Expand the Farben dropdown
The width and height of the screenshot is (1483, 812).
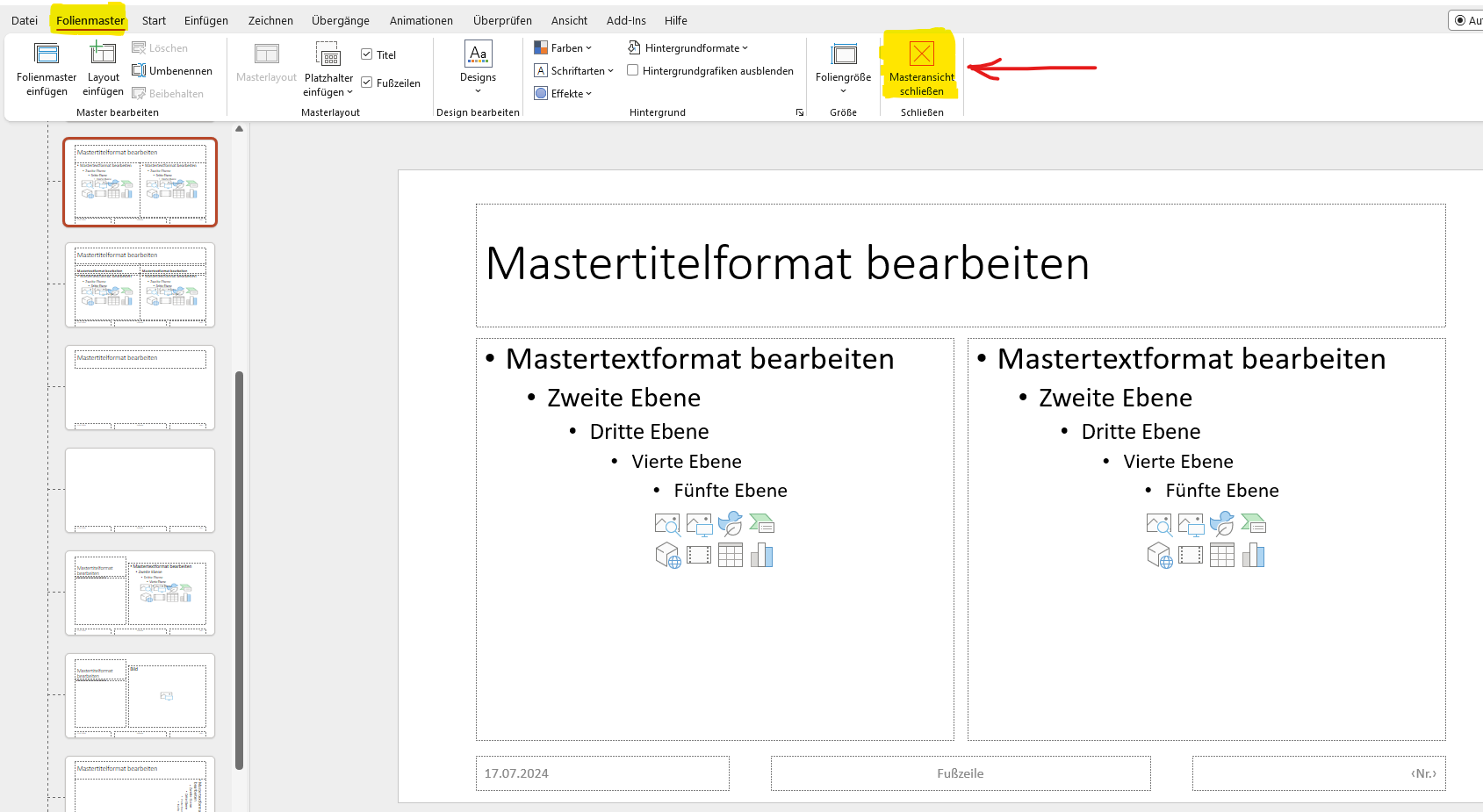(564, 48)
